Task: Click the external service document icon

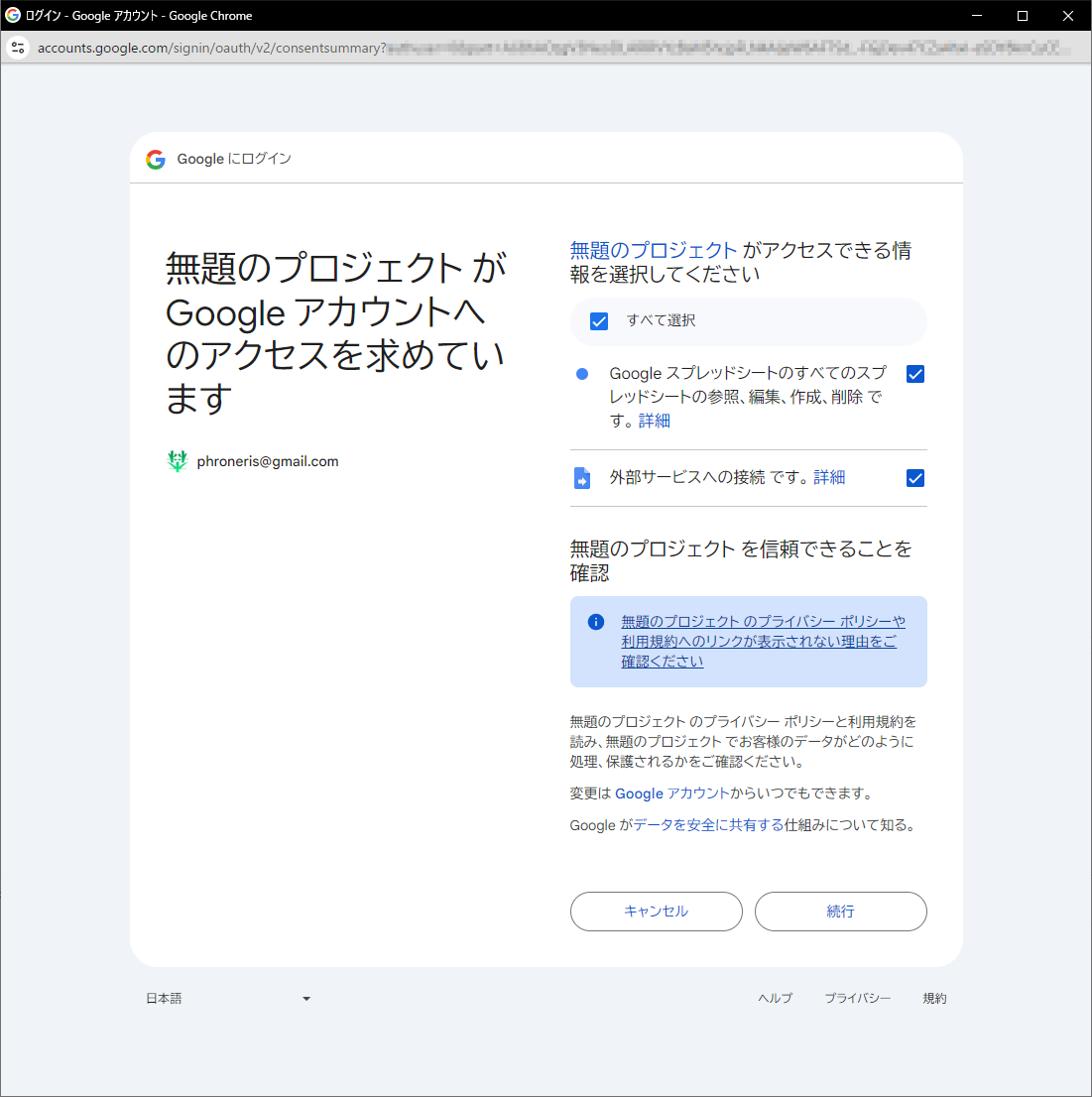Action: pos(582,478)
